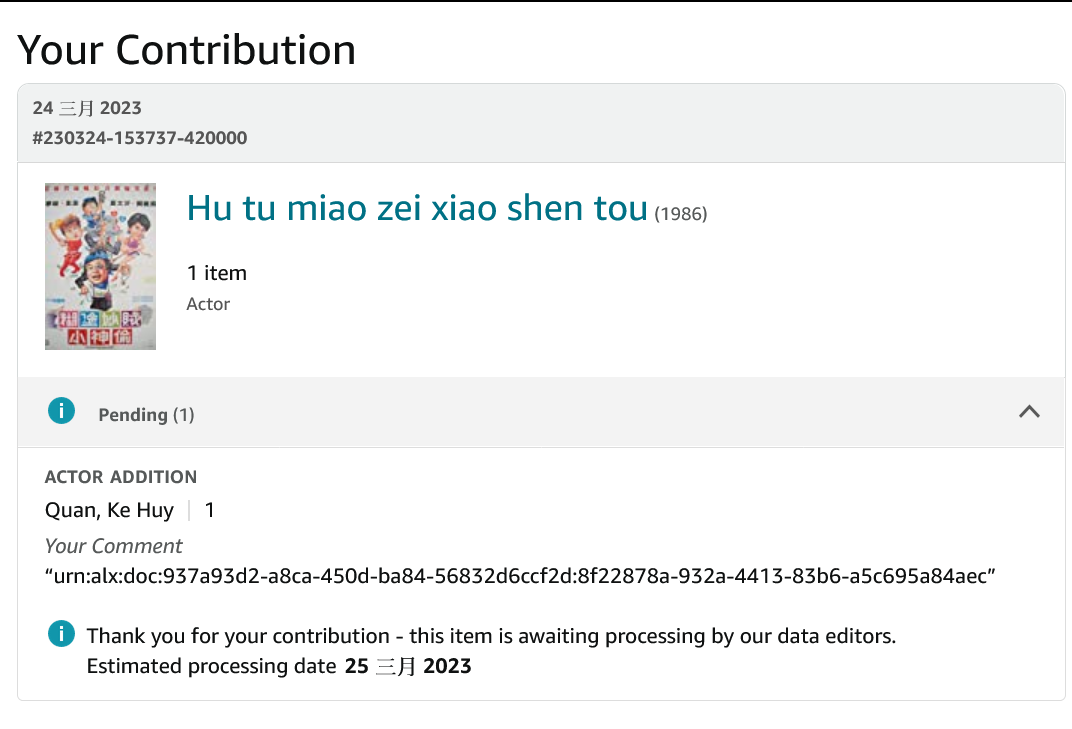Image resolution: width=1072 pixels, height=729 pixels.
Task: Click the "Pending (1)" status label
Action: click(146, 415)
